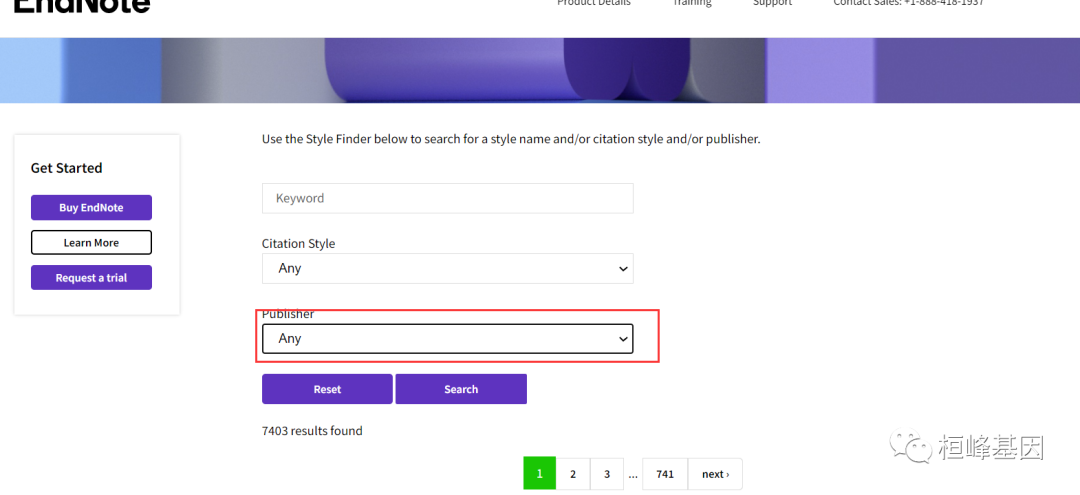Click the purple hero banner image

tap(540, 70)
